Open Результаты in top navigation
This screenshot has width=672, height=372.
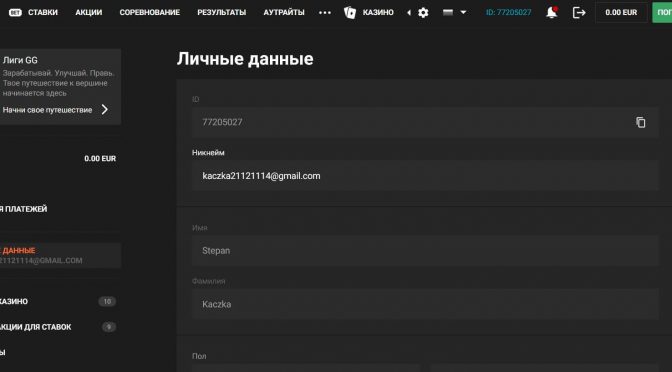click(x=222, y=12)
